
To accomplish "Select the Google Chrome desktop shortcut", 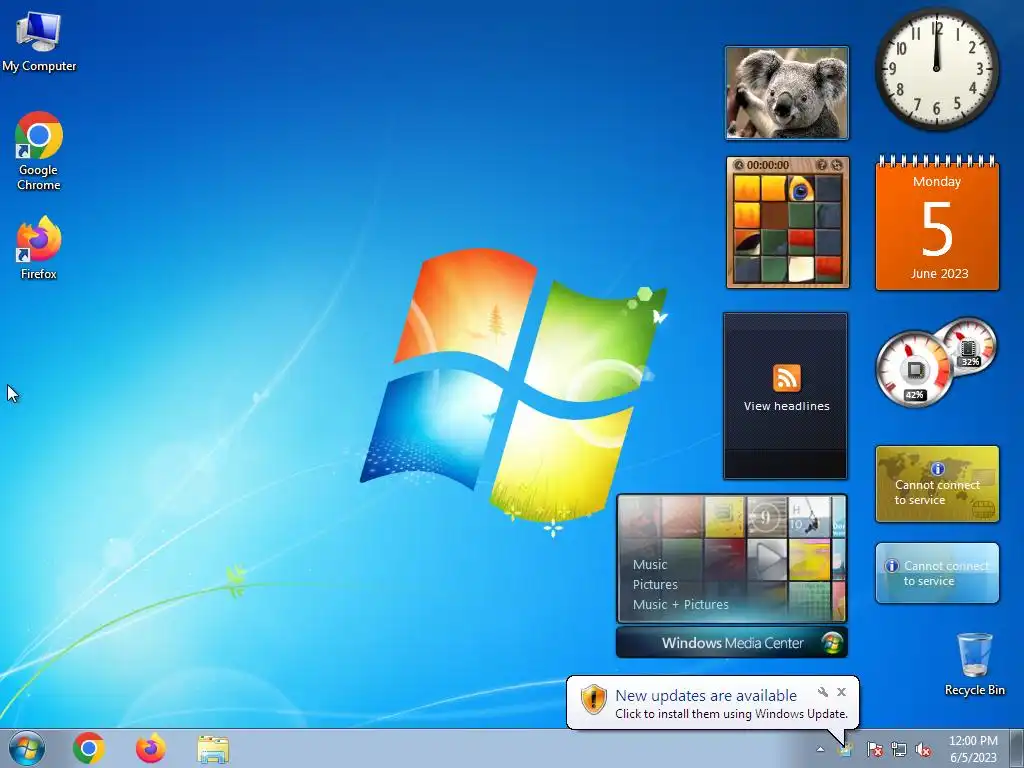I will (39, 151).
